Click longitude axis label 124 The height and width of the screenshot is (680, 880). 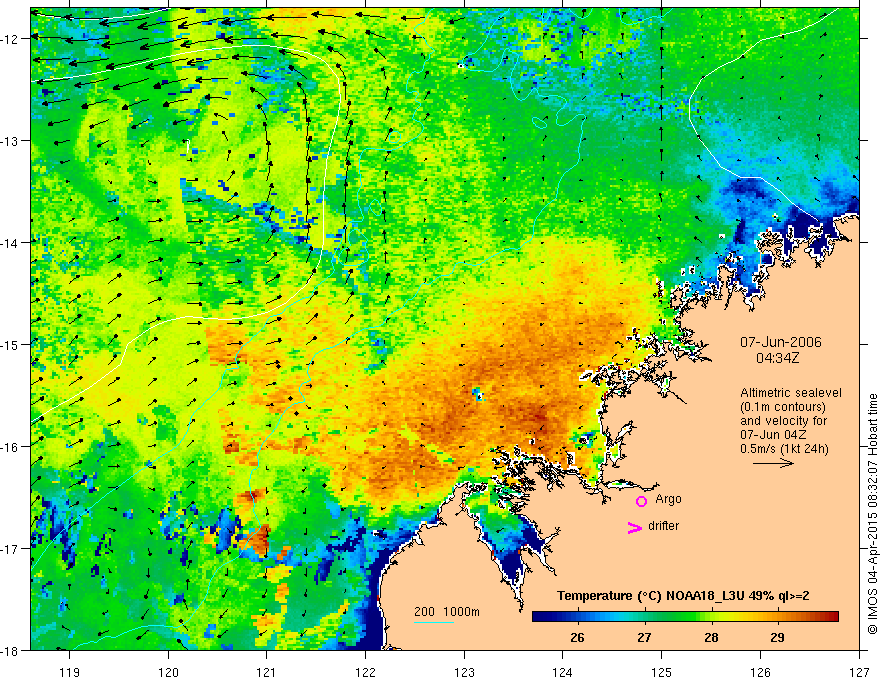click(562, 672)
